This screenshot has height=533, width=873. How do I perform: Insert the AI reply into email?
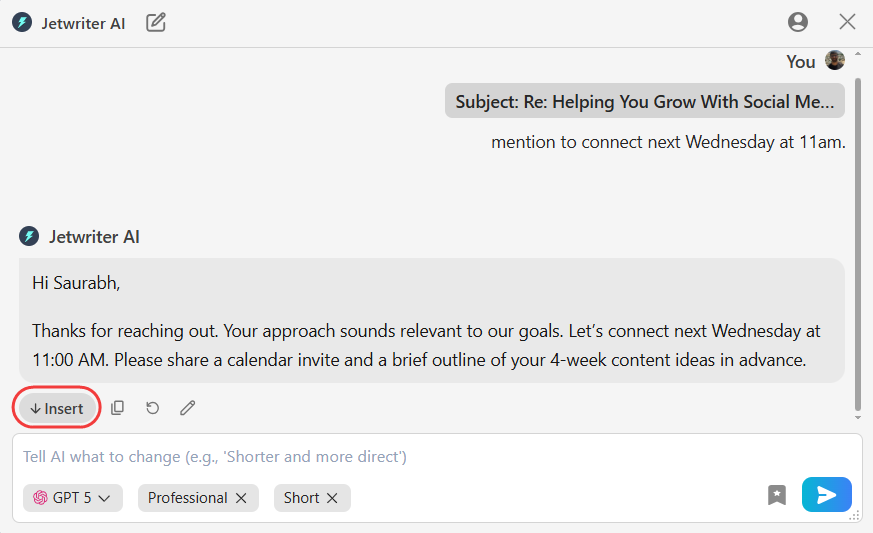tap(57, 408)
